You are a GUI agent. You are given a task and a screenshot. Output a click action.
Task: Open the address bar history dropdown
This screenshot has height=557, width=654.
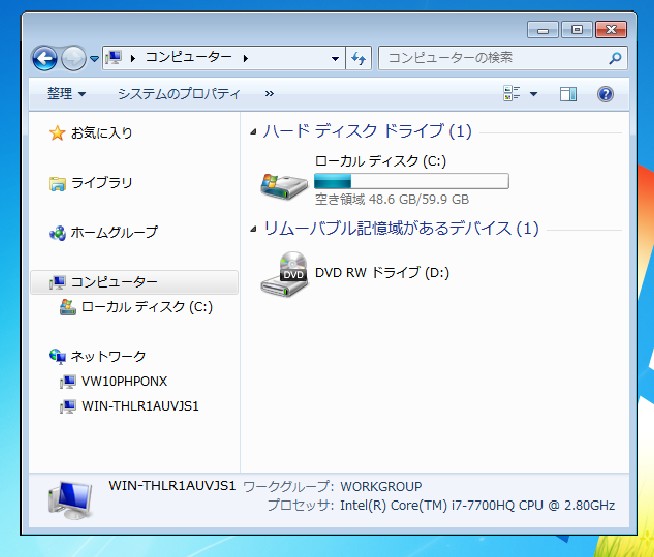(x=335, y=58)
